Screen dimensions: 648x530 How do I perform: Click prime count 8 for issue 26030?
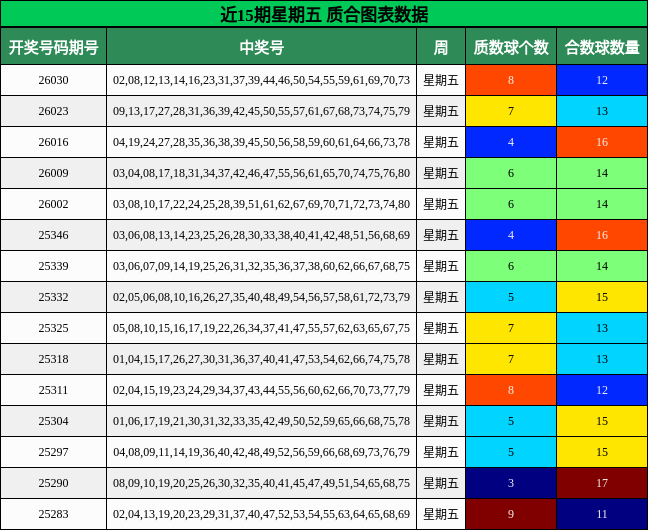pyautogui.click(x=511, y=80)
